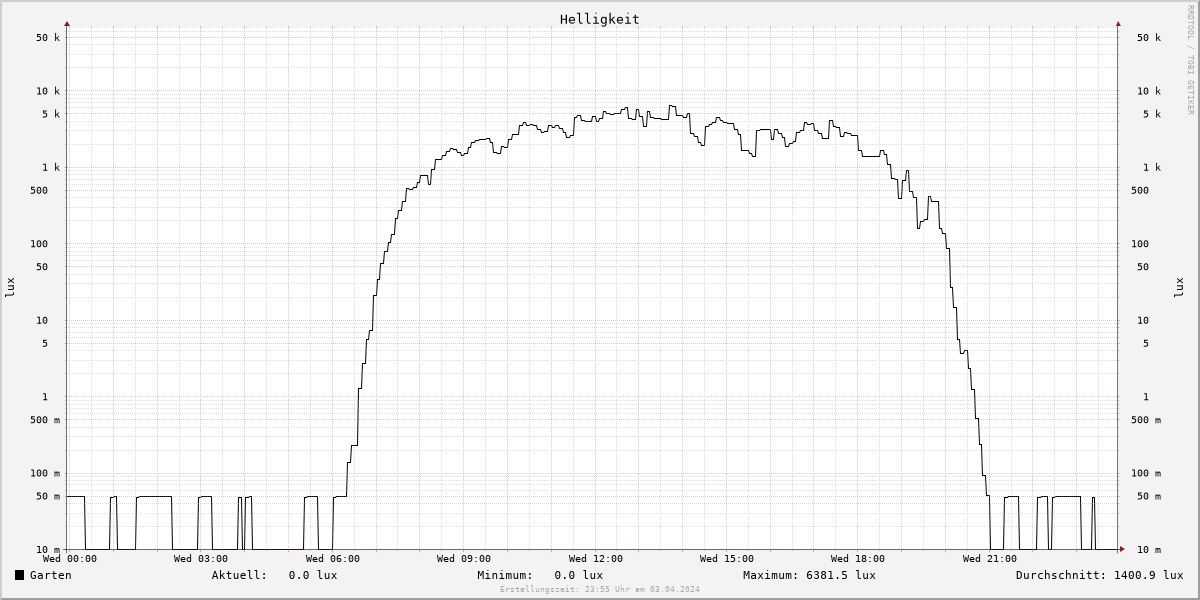Select the "Garten" legend label
The width and height of the screenshot is (1200, 600).
click(51, 575)
